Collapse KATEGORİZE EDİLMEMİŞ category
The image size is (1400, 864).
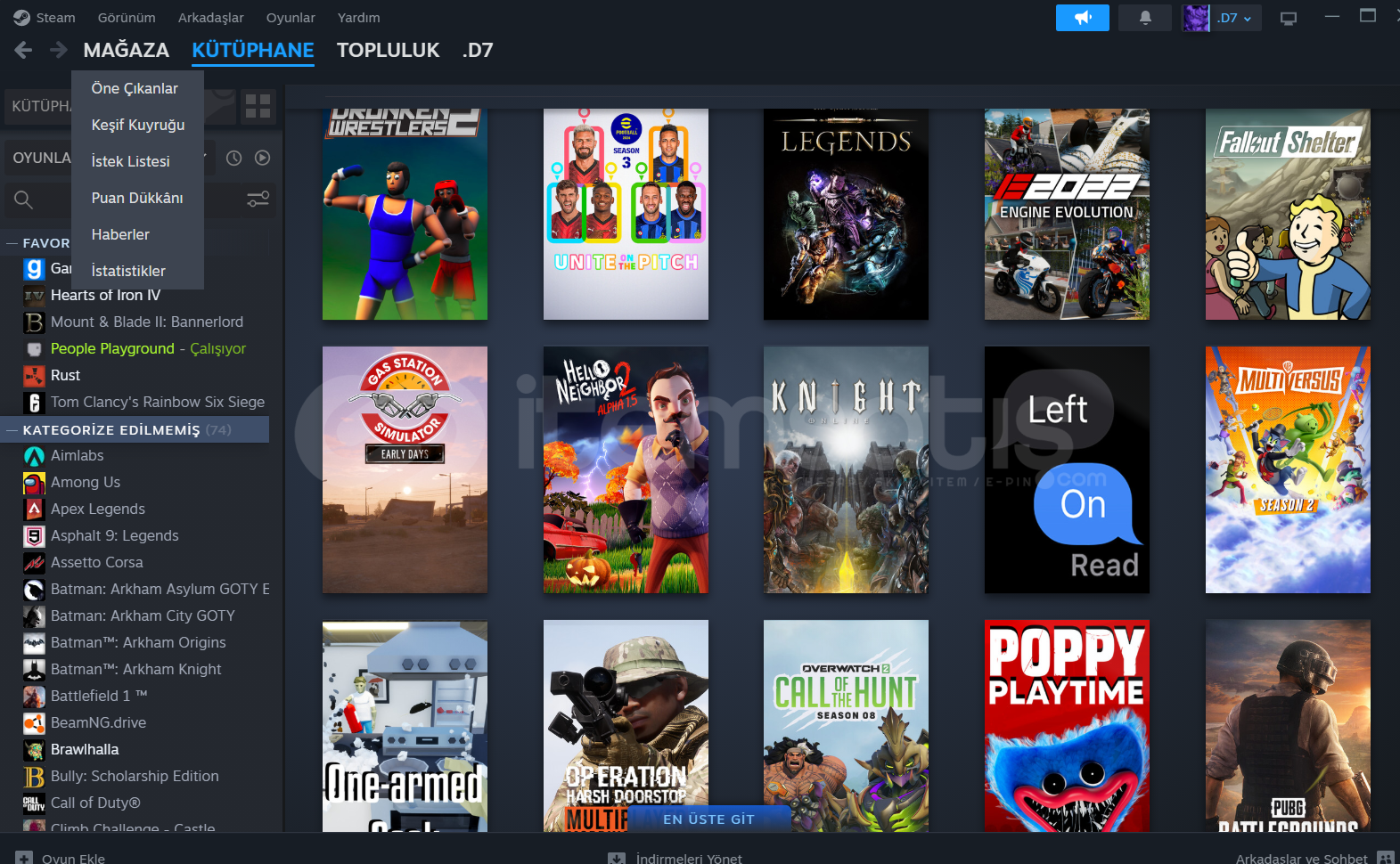[x=135, y=429]
